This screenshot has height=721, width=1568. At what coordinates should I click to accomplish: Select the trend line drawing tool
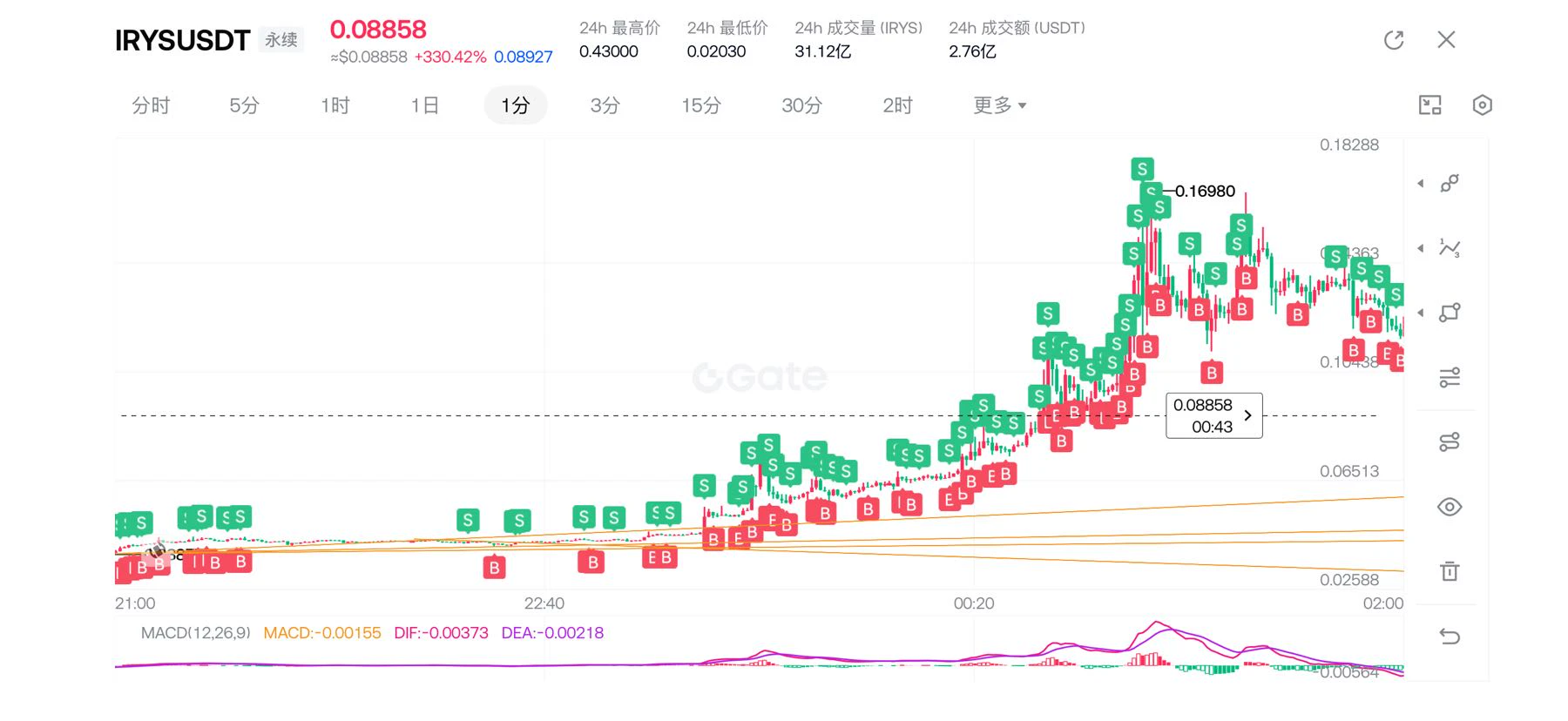point(1450,183)
